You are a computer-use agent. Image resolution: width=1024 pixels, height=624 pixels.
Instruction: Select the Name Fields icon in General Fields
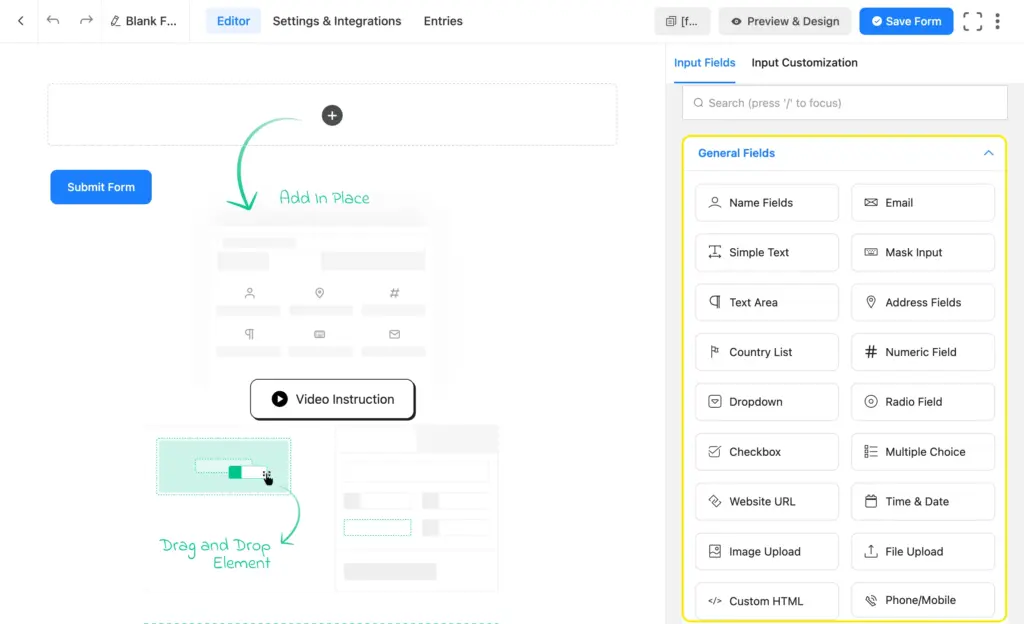(x=714, y=202)
